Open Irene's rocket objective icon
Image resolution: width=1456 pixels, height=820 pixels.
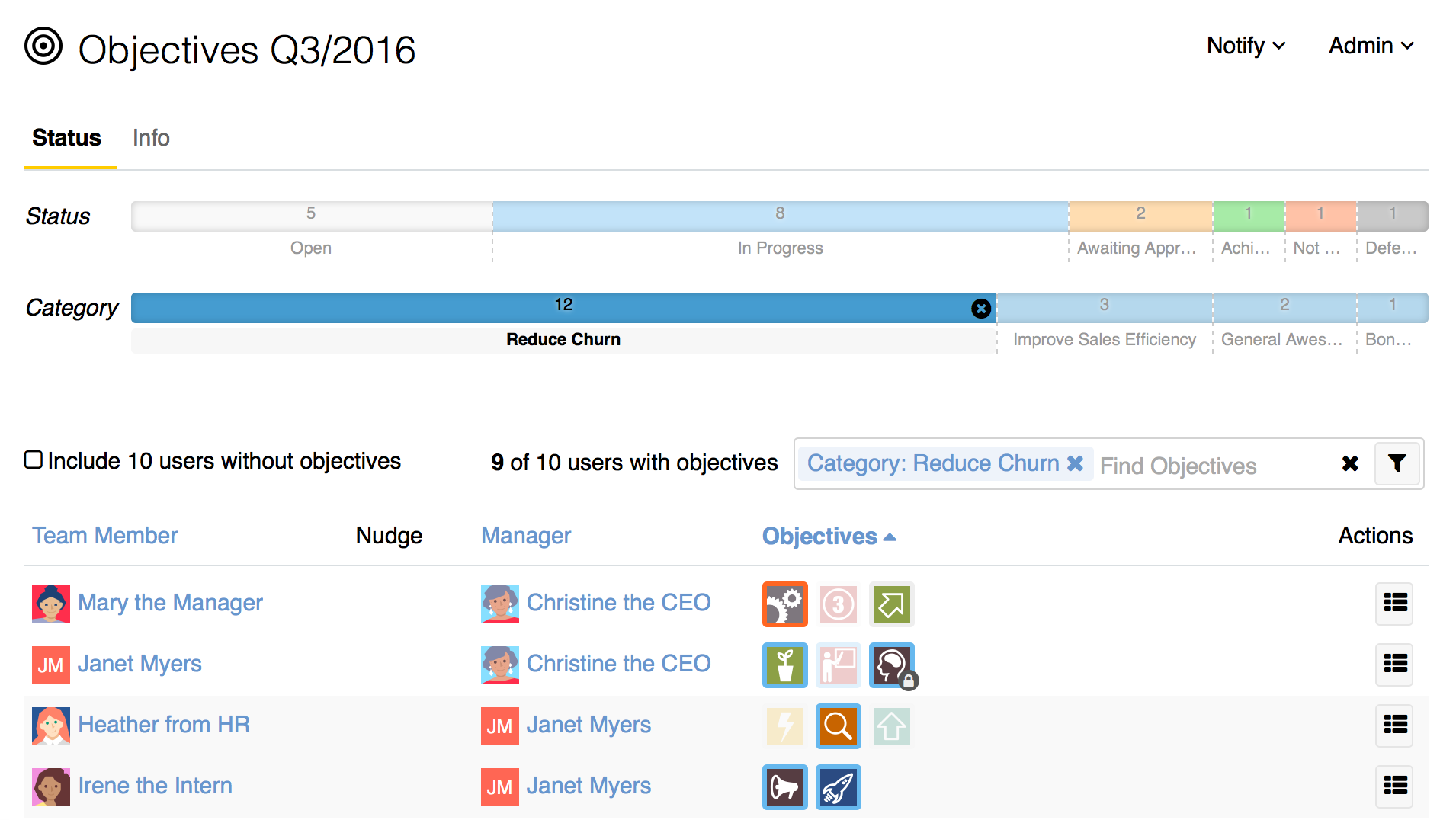coord(838,787)
